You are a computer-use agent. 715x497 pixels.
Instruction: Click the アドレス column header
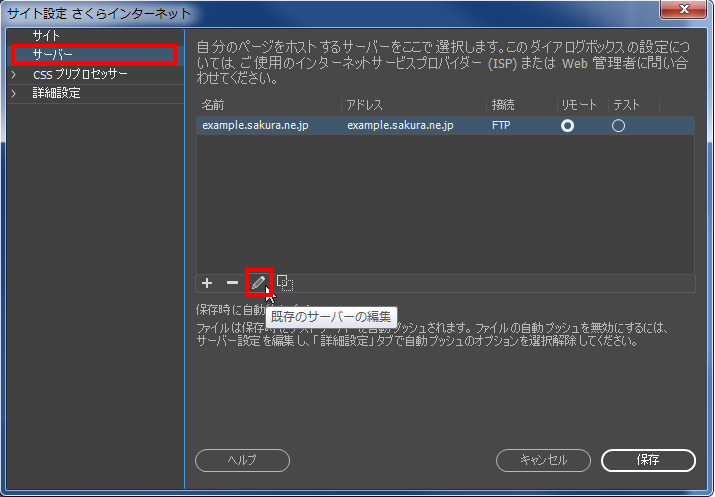tap(363, 105)
